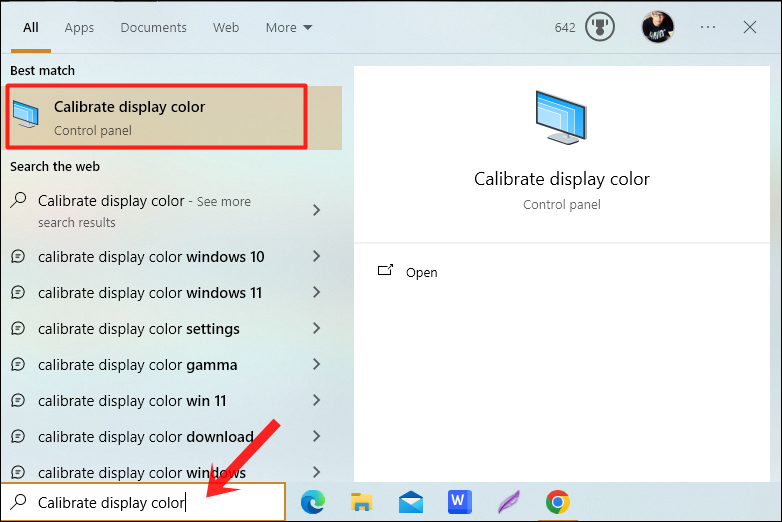This screenshot has height=522, width=782.
Task: Switch to the Apps tab
Action: click(79, 27)
